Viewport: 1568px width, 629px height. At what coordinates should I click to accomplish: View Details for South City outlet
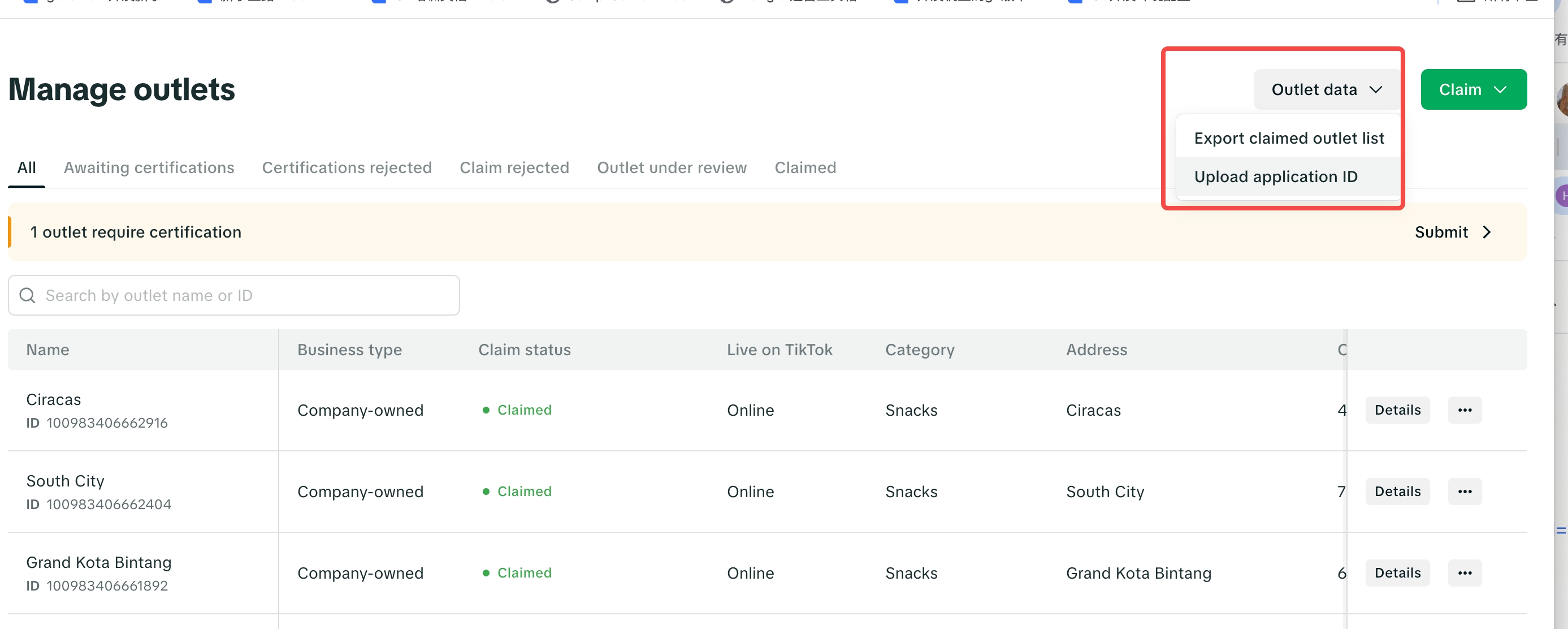click(1397, 492)
